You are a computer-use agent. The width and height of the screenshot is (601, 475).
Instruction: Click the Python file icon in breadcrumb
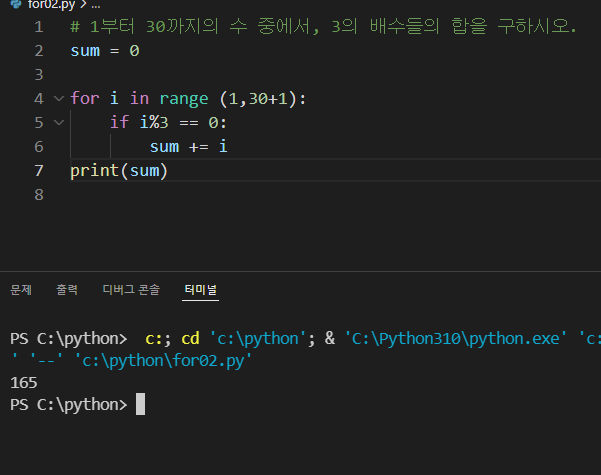pyautogui.click(x=16, y=4)
